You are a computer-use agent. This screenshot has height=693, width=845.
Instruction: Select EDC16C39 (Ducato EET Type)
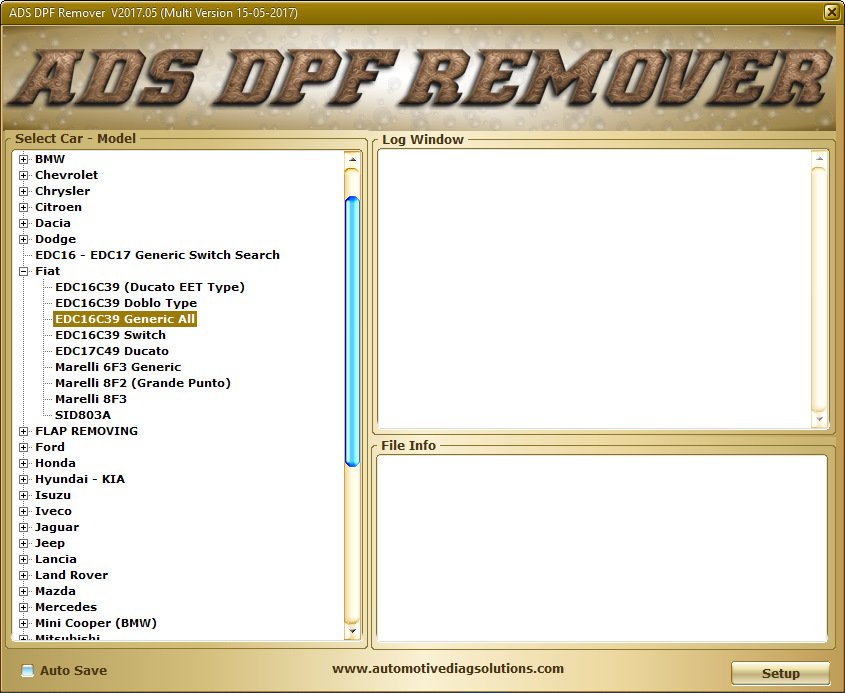150,287
